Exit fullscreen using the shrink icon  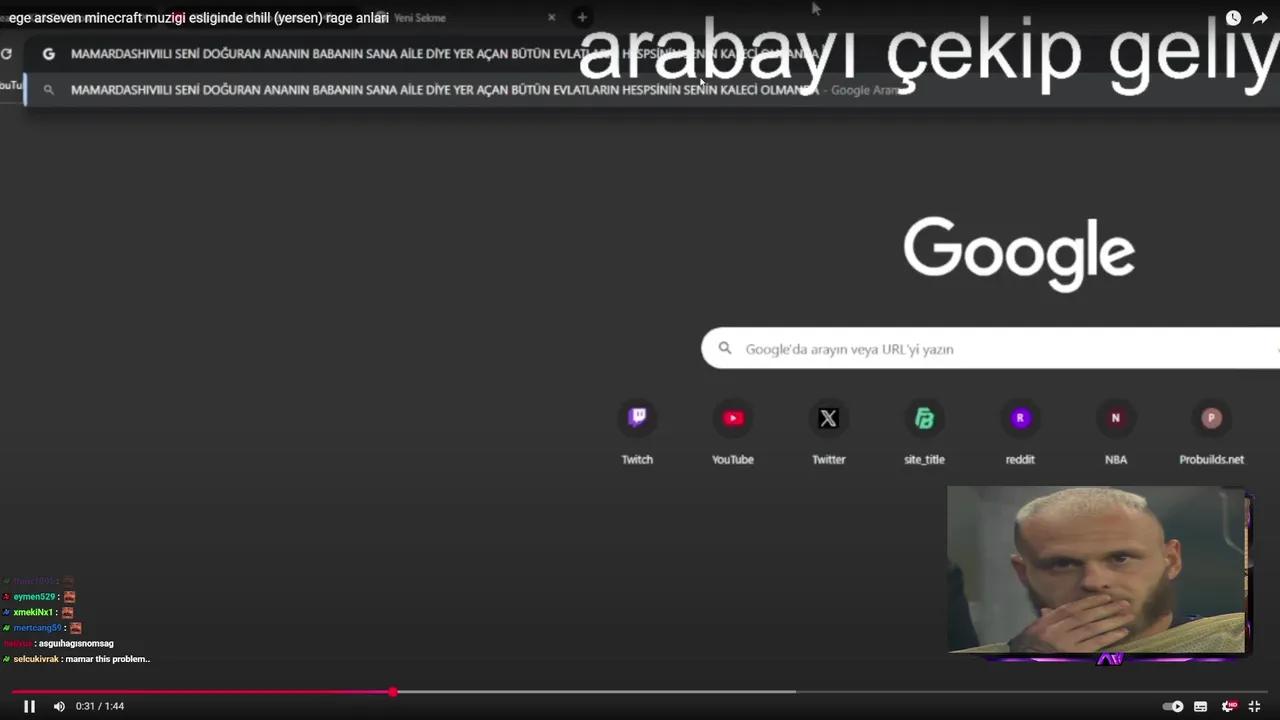(x=1254, y=706)
